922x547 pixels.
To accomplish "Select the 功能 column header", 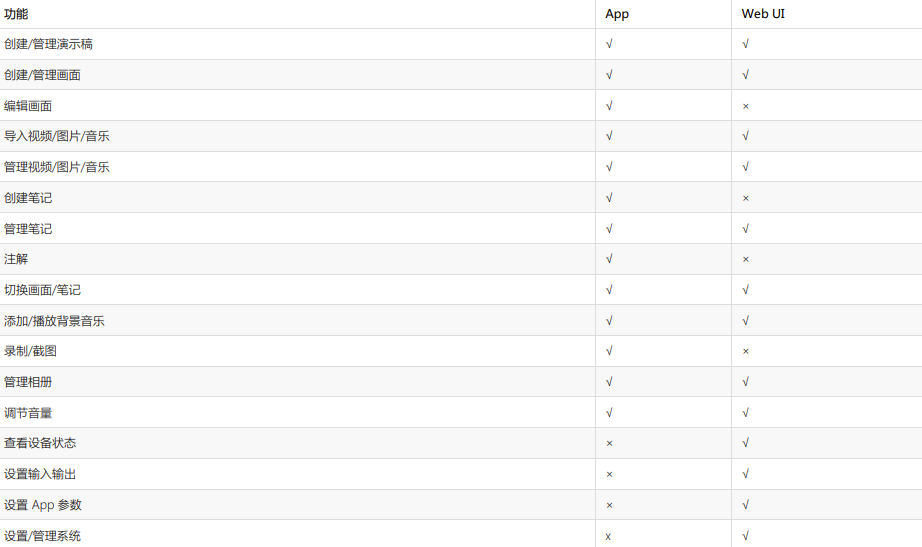I will [x=16, y=14].
